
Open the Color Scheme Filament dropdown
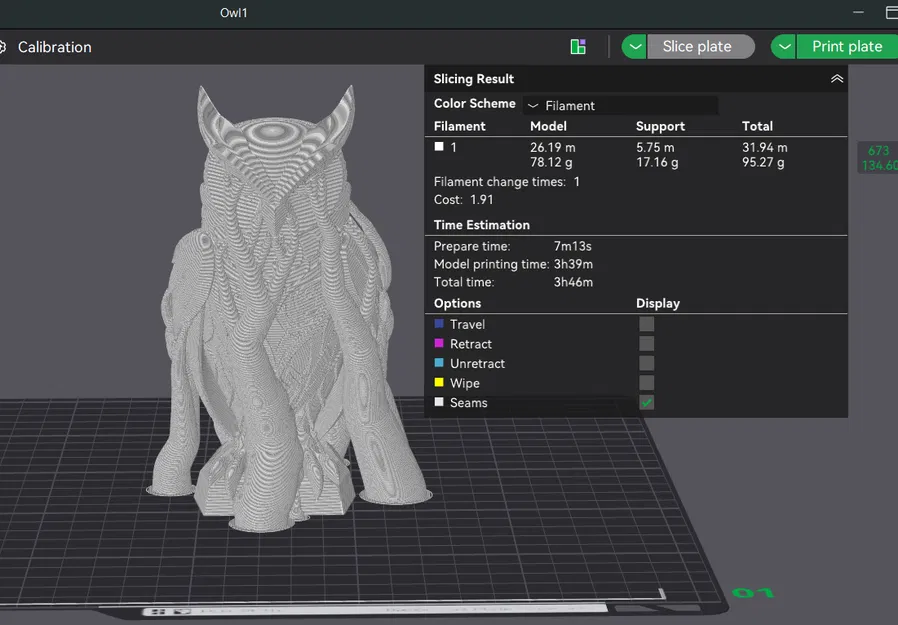point(620,105)
